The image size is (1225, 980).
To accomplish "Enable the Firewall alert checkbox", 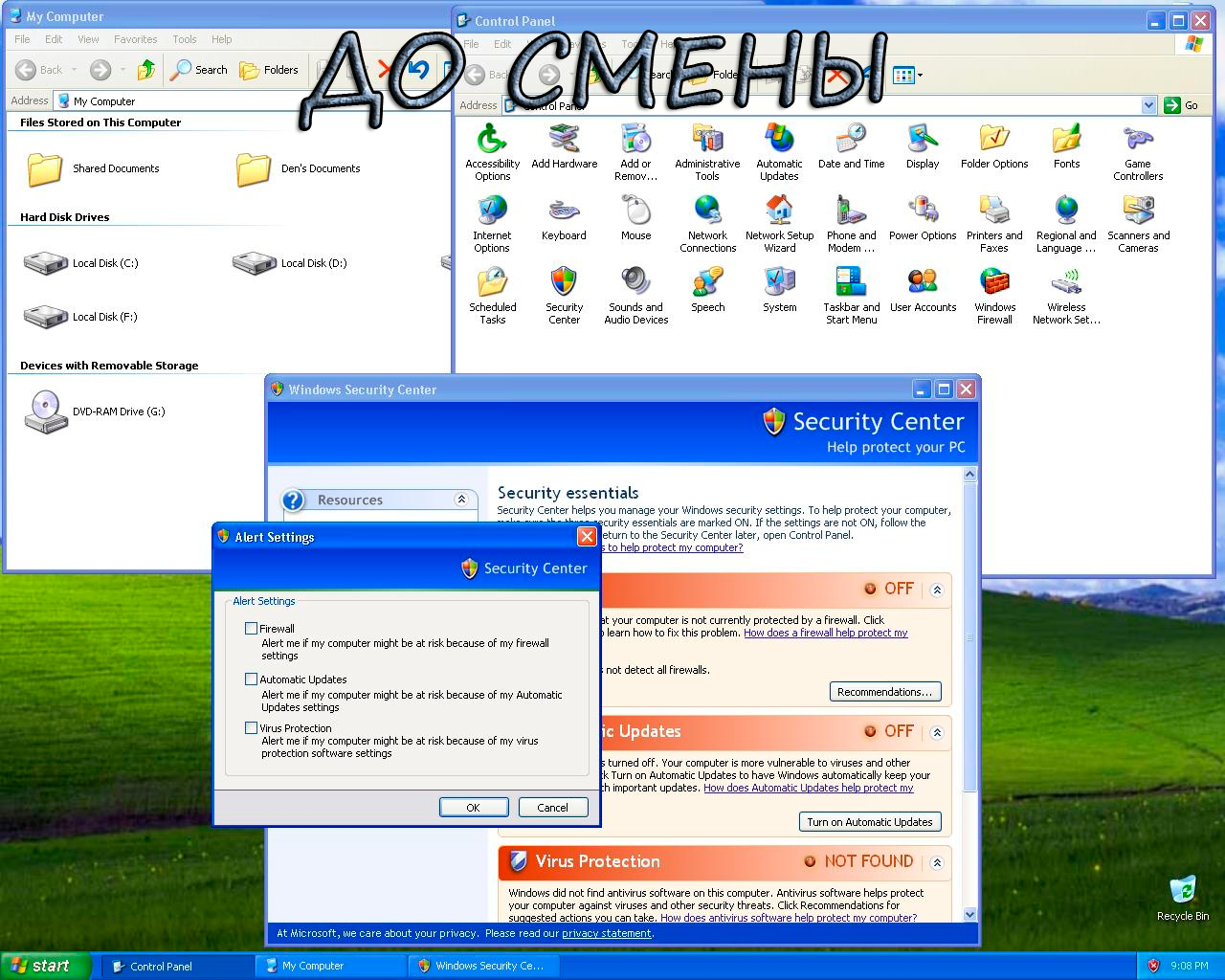I will [x=251, y=629].
